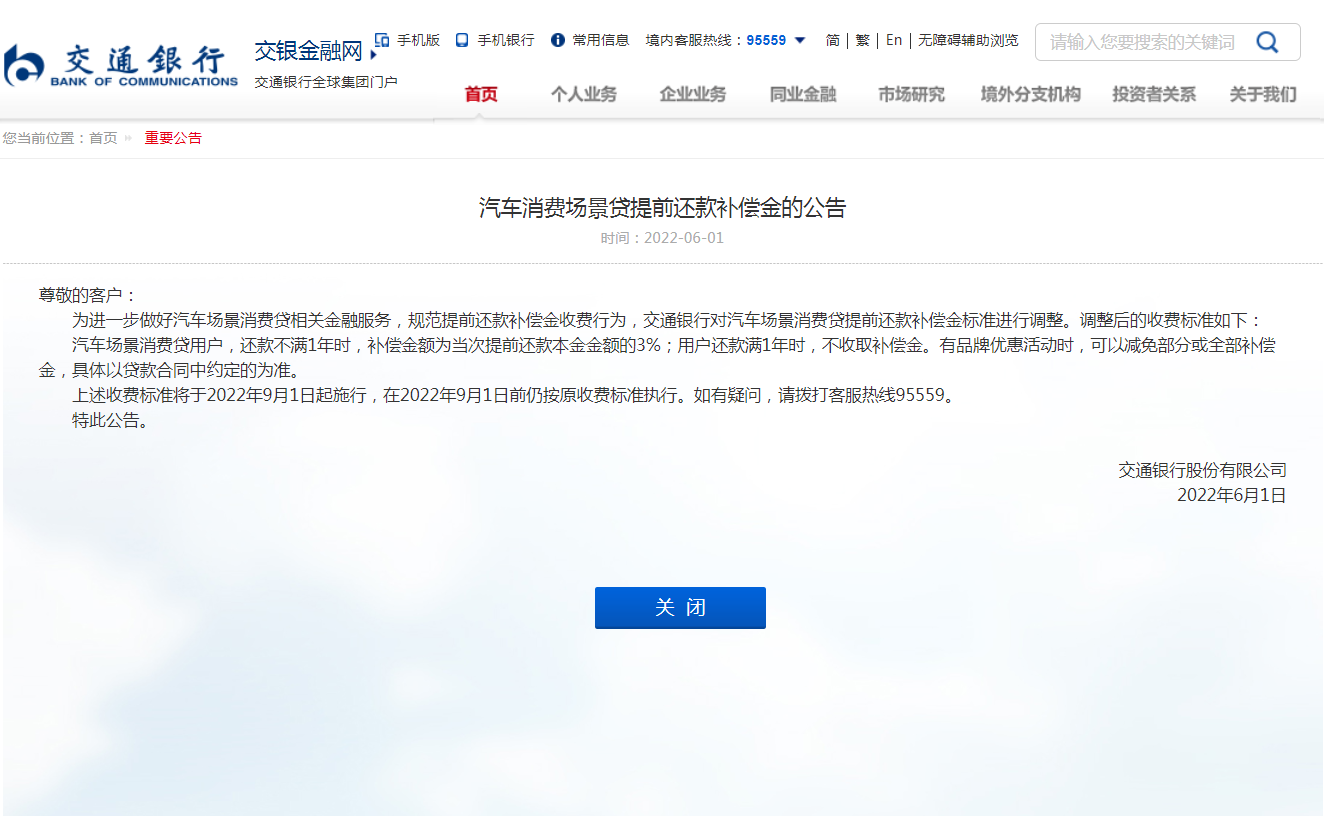Click the 手机版 link
1324x816 pixels.
coord(418,40)
